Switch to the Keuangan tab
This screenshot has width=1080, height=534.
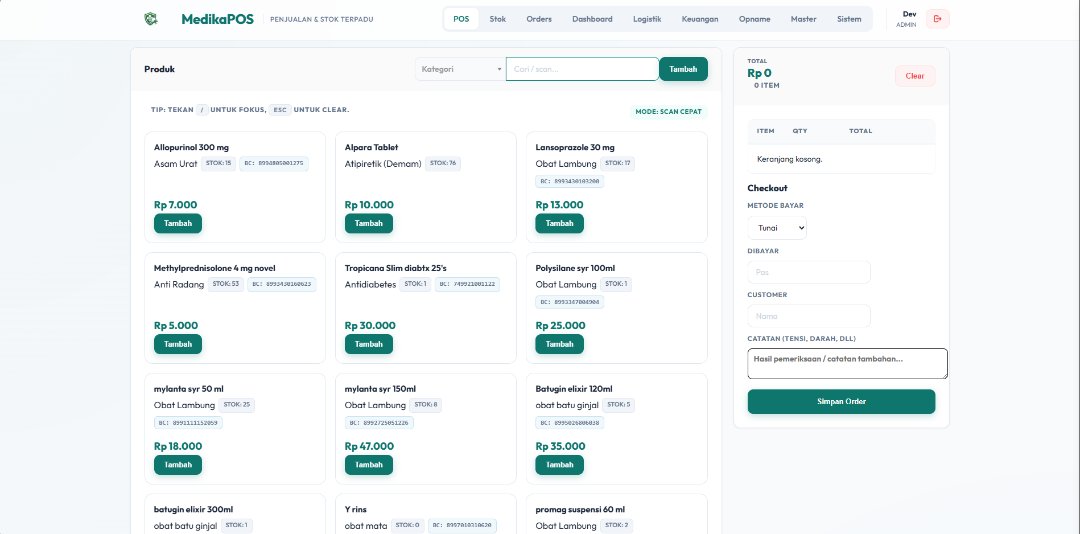(x=700, y=19)
